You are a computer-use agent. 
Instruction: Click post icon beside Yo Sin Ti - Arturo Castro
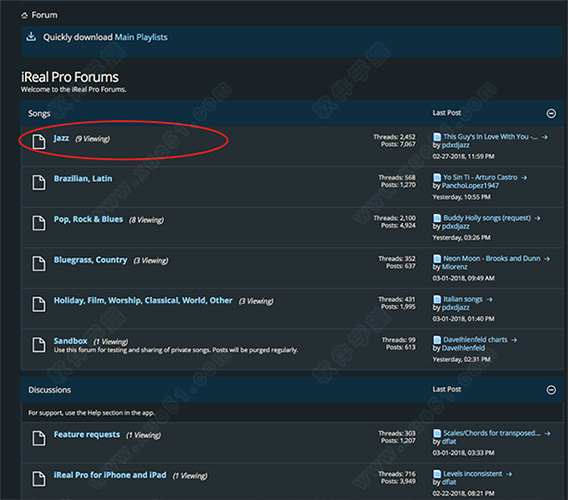(x=437, y=177)
